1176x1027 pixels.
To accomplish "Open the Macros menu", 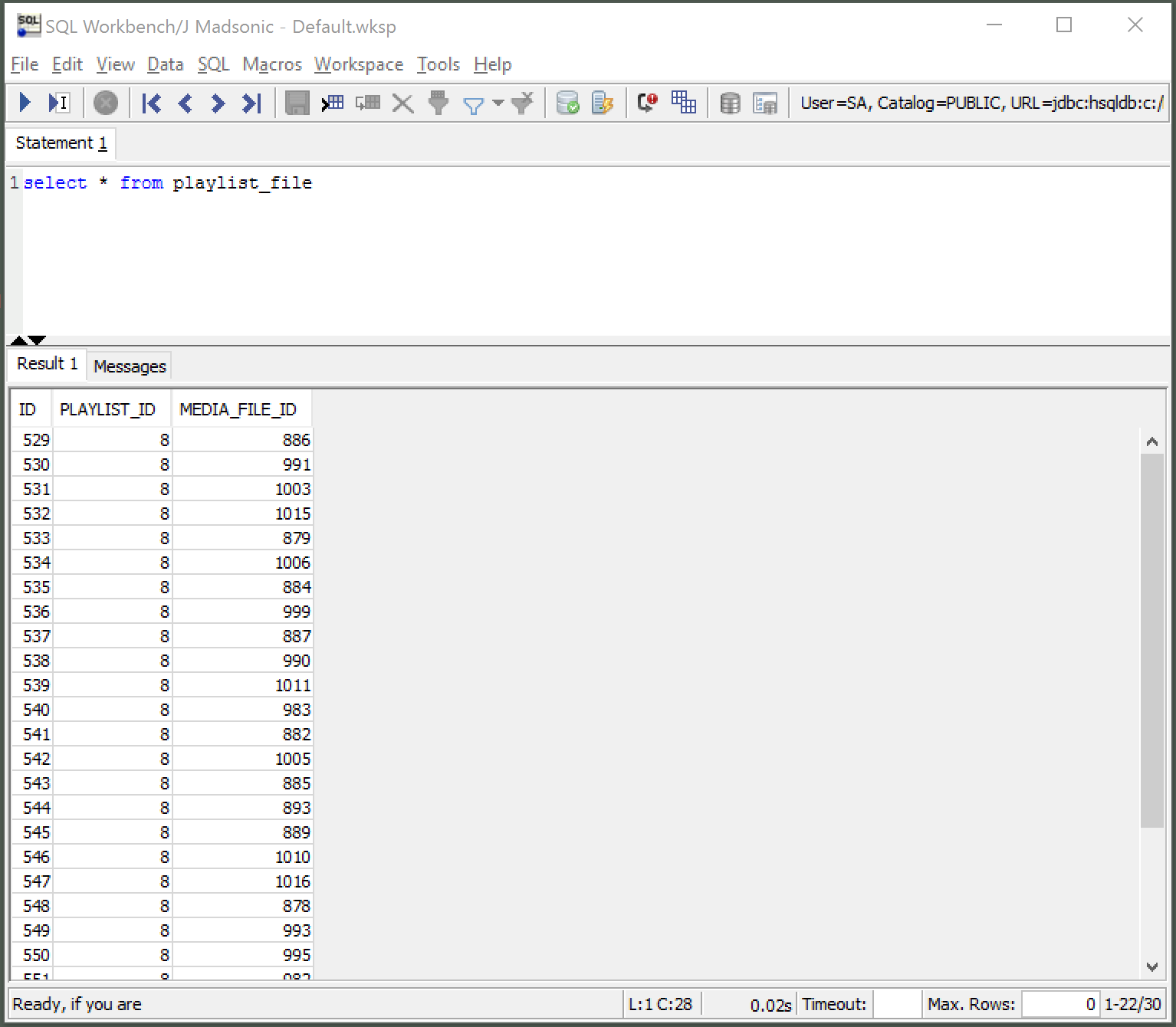I will pyautogui.click(x=271, y=64).
